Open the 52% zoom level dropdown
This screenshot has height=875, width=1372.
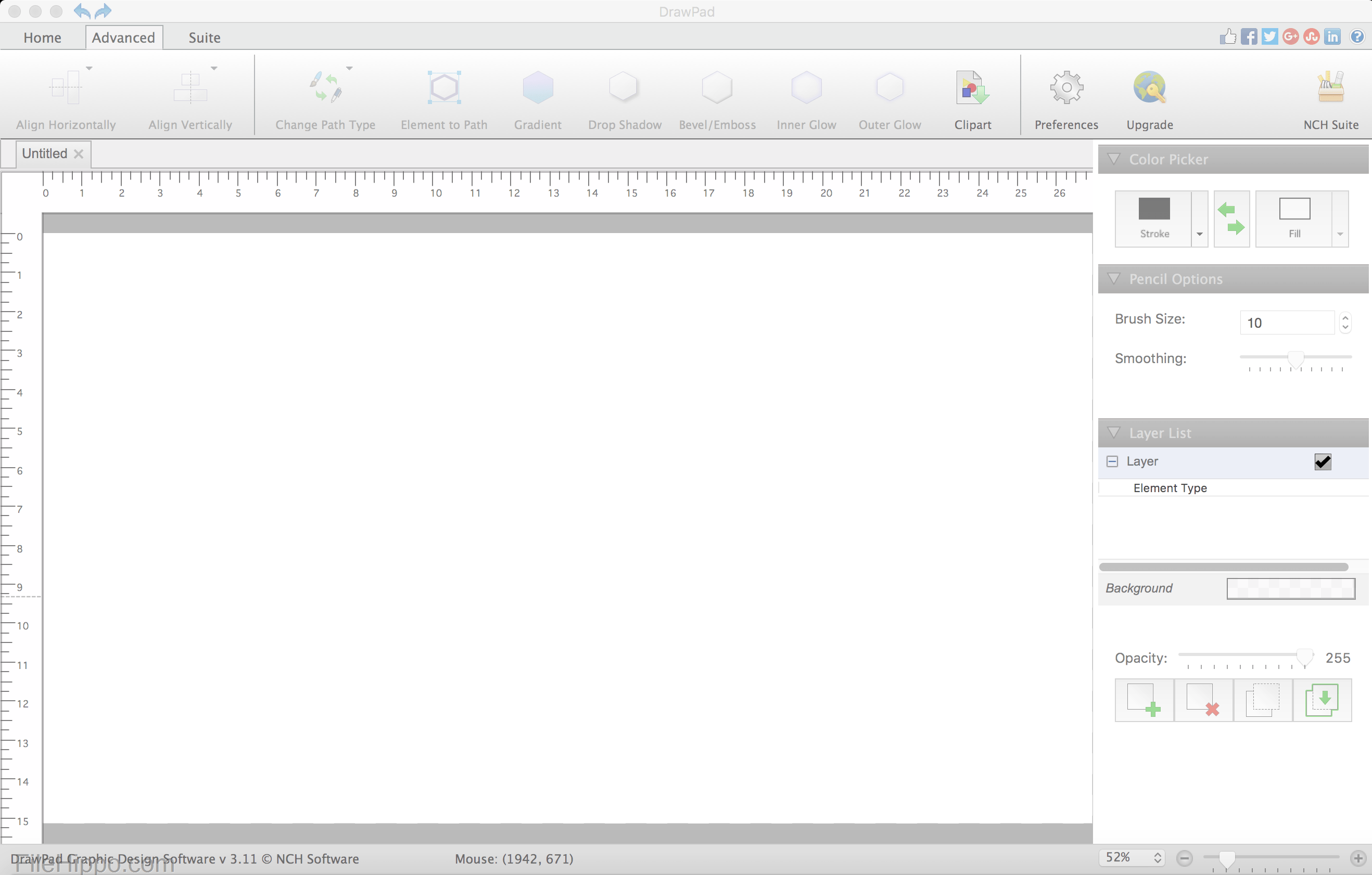click(1131, 857)
